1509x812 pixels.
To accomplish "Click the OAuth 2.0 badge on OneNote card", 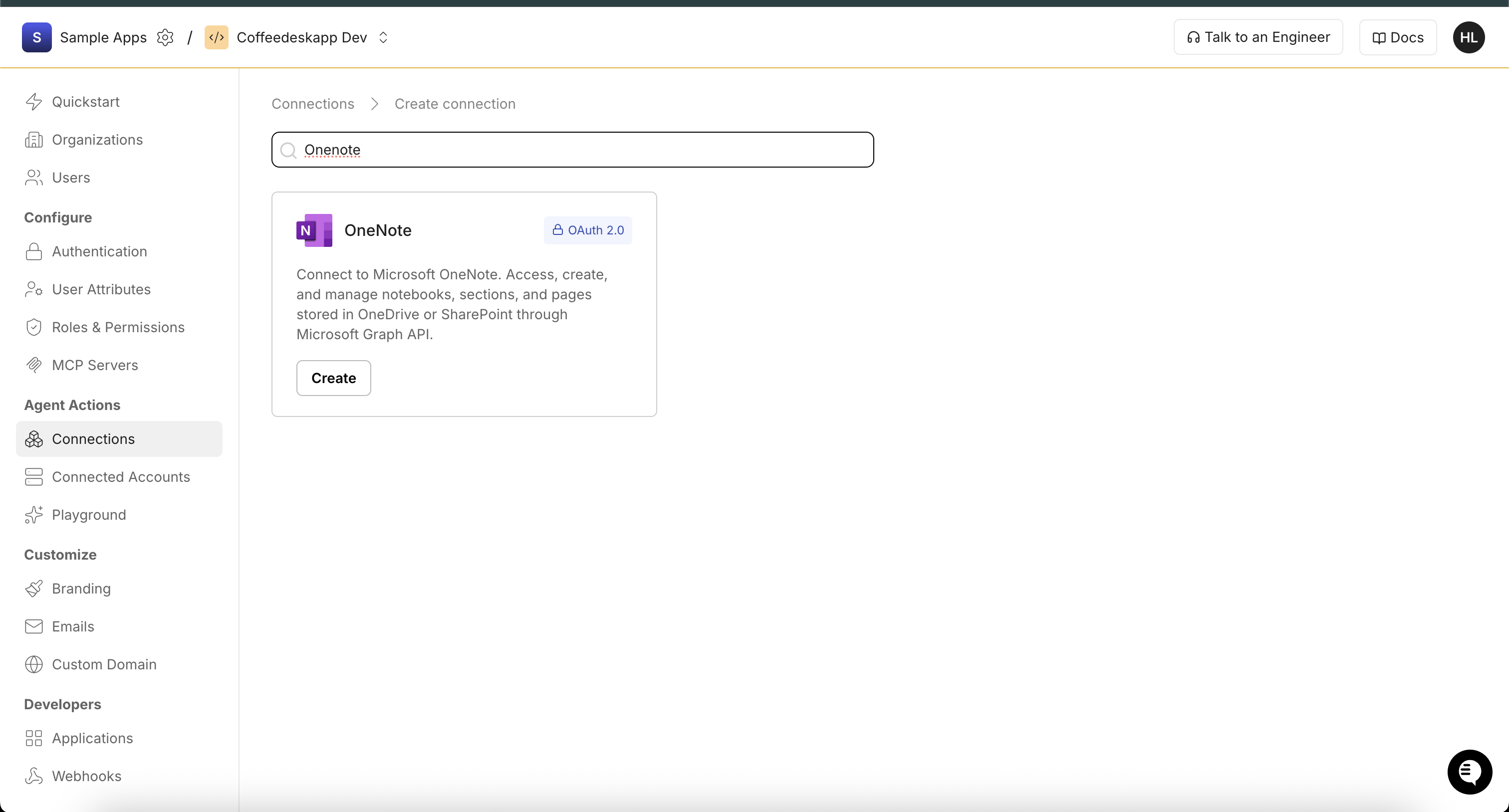I will pos(587,230).
